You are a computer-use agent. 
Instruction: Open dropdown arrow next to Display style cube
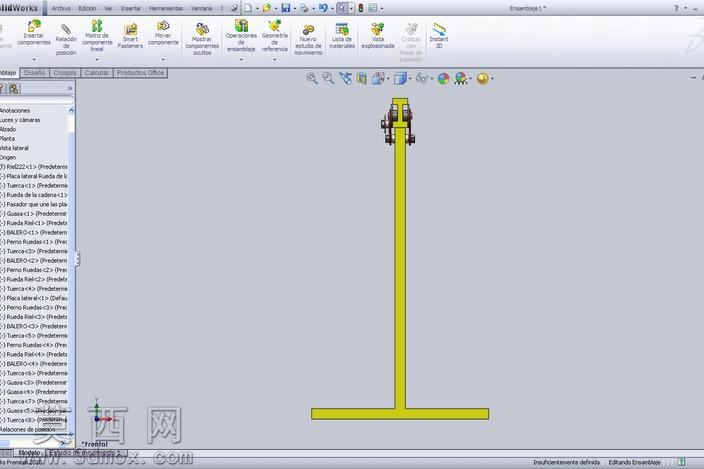coord(410,79)
